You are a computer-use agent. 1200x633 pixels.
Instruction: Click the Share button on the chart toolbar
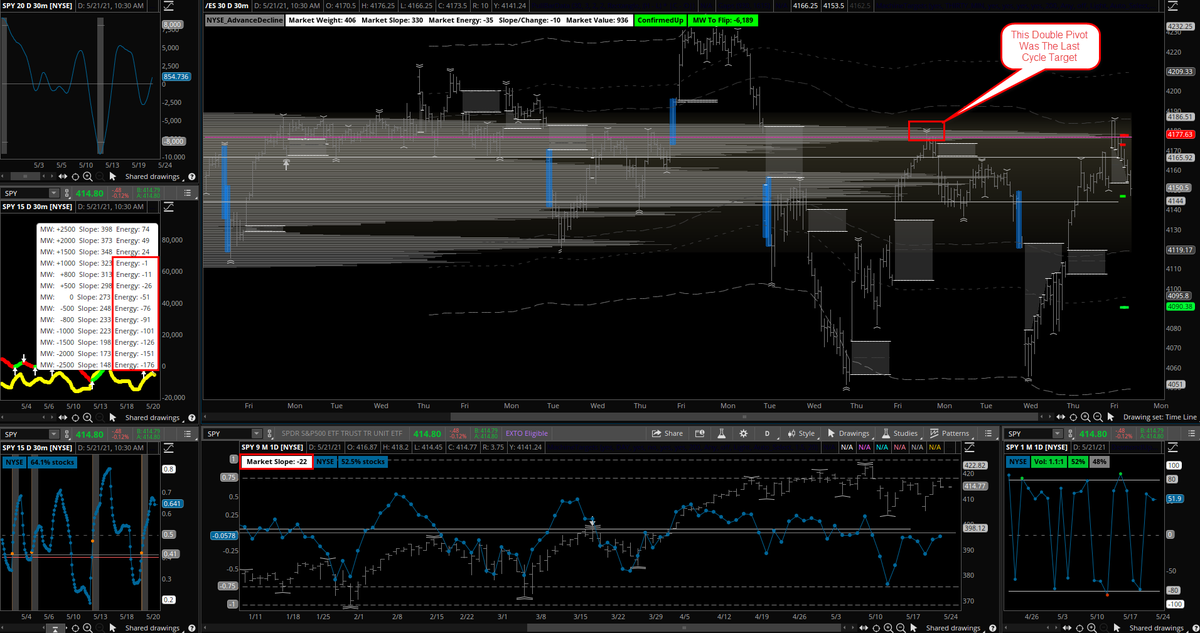670,434
